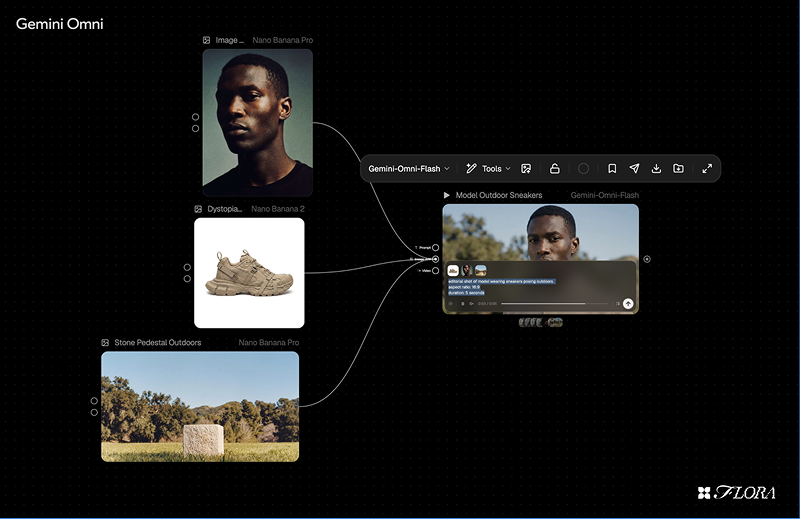Click the Prompt input connector circle
The image size is (800, 520).
click(x=436, y=247)
